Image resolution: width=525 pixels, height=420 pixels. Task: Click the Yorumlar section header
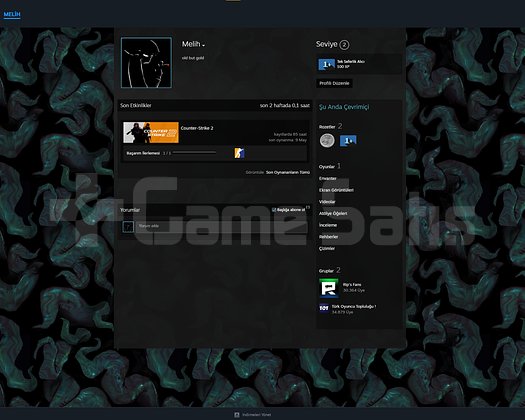130,210
